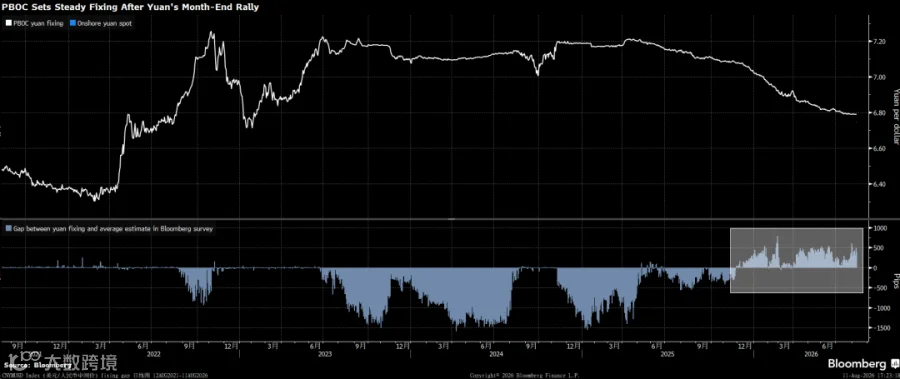The image size is (900, 379).
Task: Select the highlighted shaded region in lower panel
Action: tap(797, 260)
